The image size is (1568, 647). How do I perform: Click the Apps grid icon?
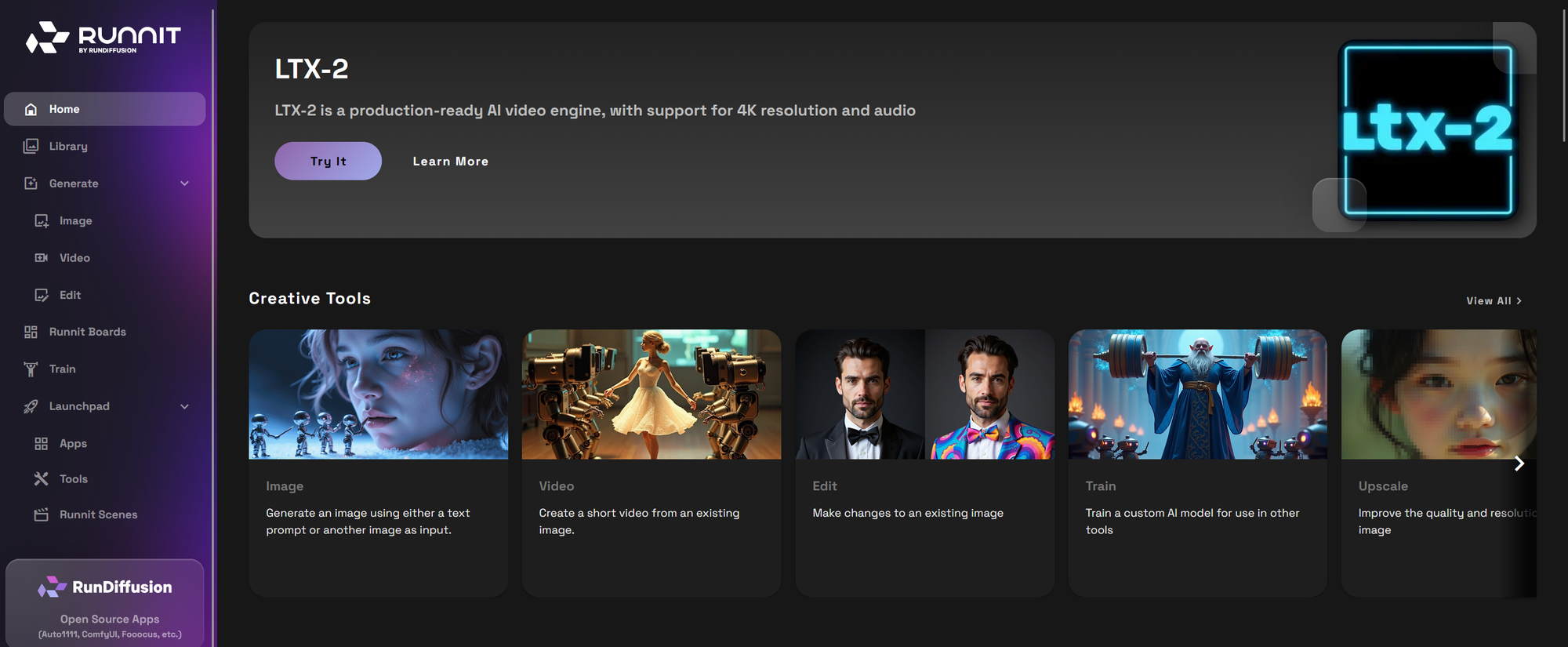click(x=42, y=444)
